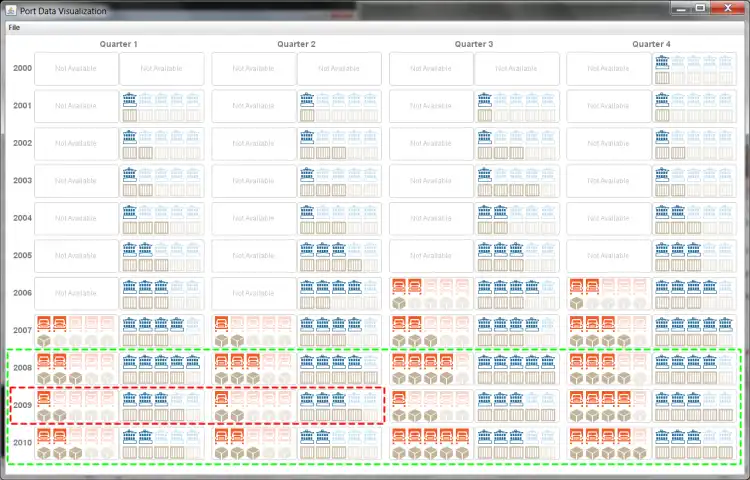Click the only faded ship in 2006 Quarter 2

pyautogui.click(x=370, y=286)
